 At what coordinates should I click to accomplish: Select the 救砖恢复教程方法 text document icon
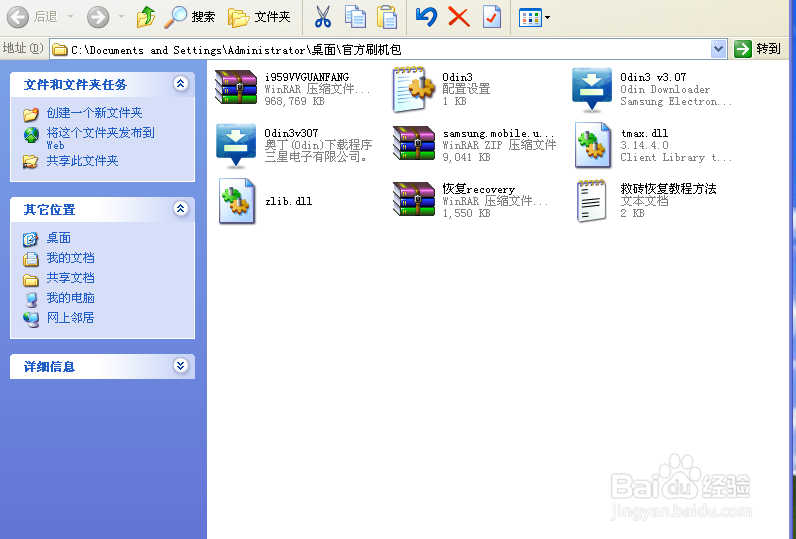coord(591,201)
